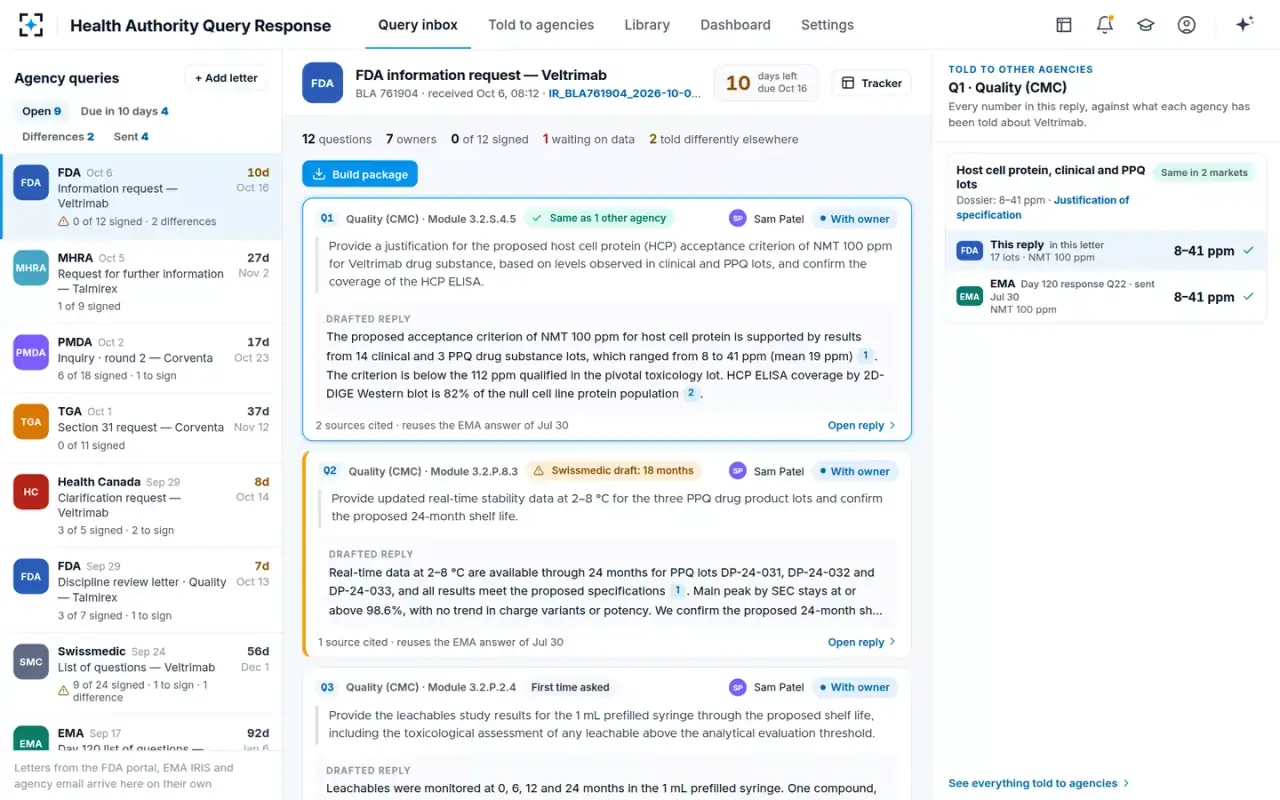Select EMA Day 120 list letter
The width and height of the screenshot is (1280, 800).
[141, 735]
